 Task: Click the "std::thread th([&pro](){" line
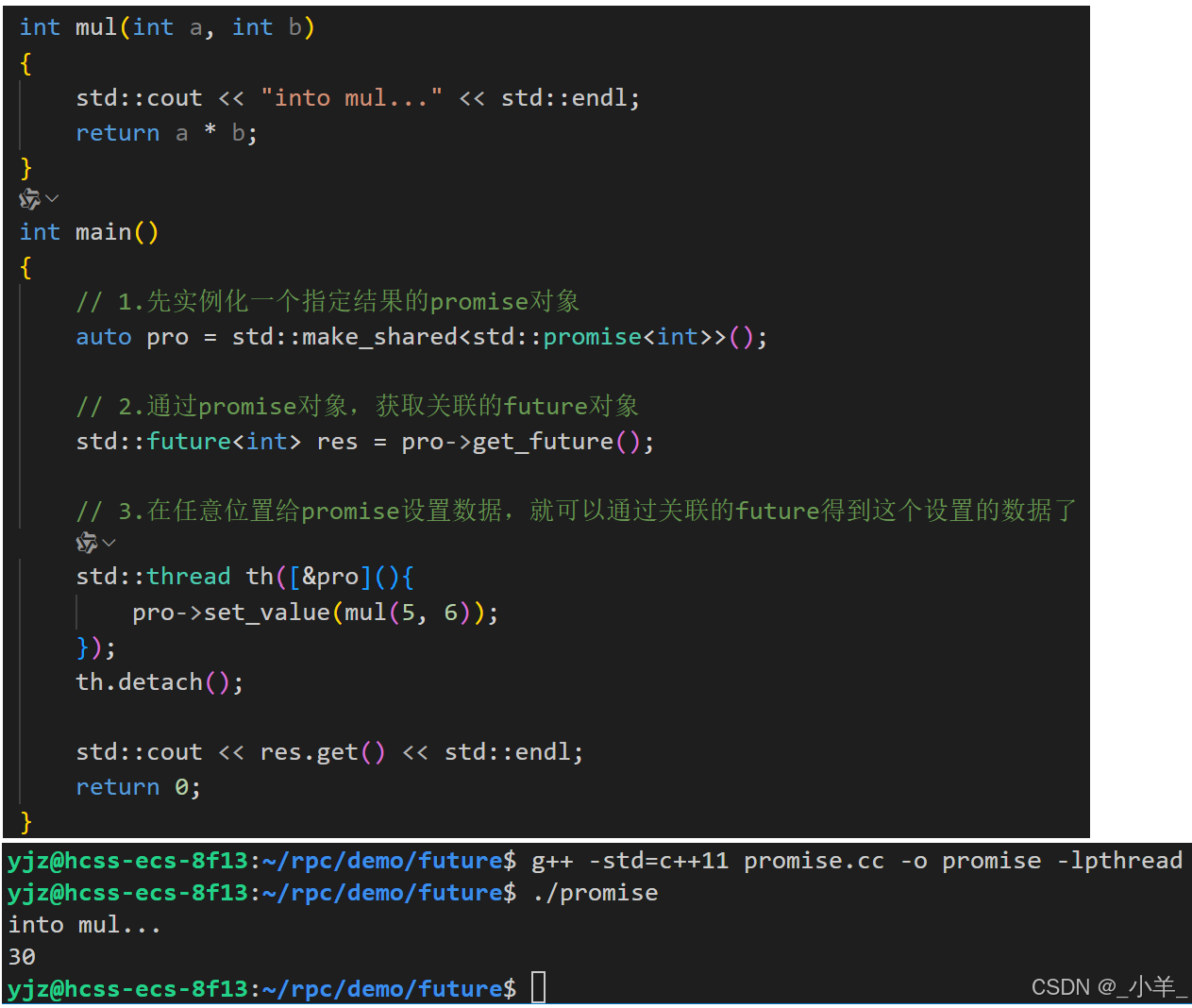(245, 577)
